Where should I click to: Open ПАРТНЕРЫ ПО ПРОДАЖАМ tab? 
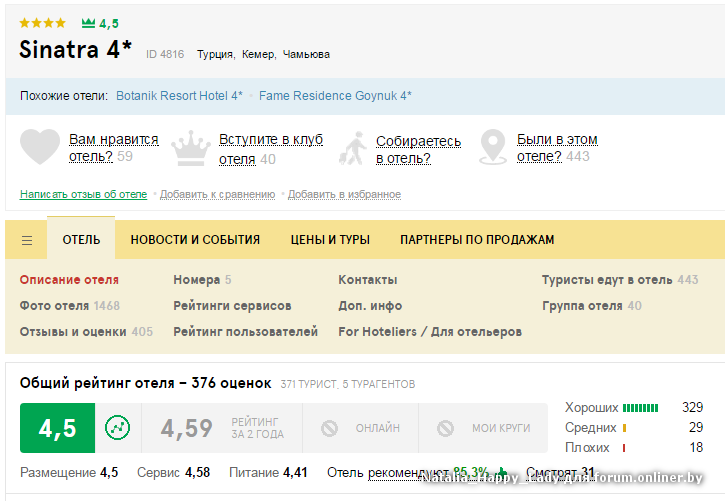(x=477, y=239)
